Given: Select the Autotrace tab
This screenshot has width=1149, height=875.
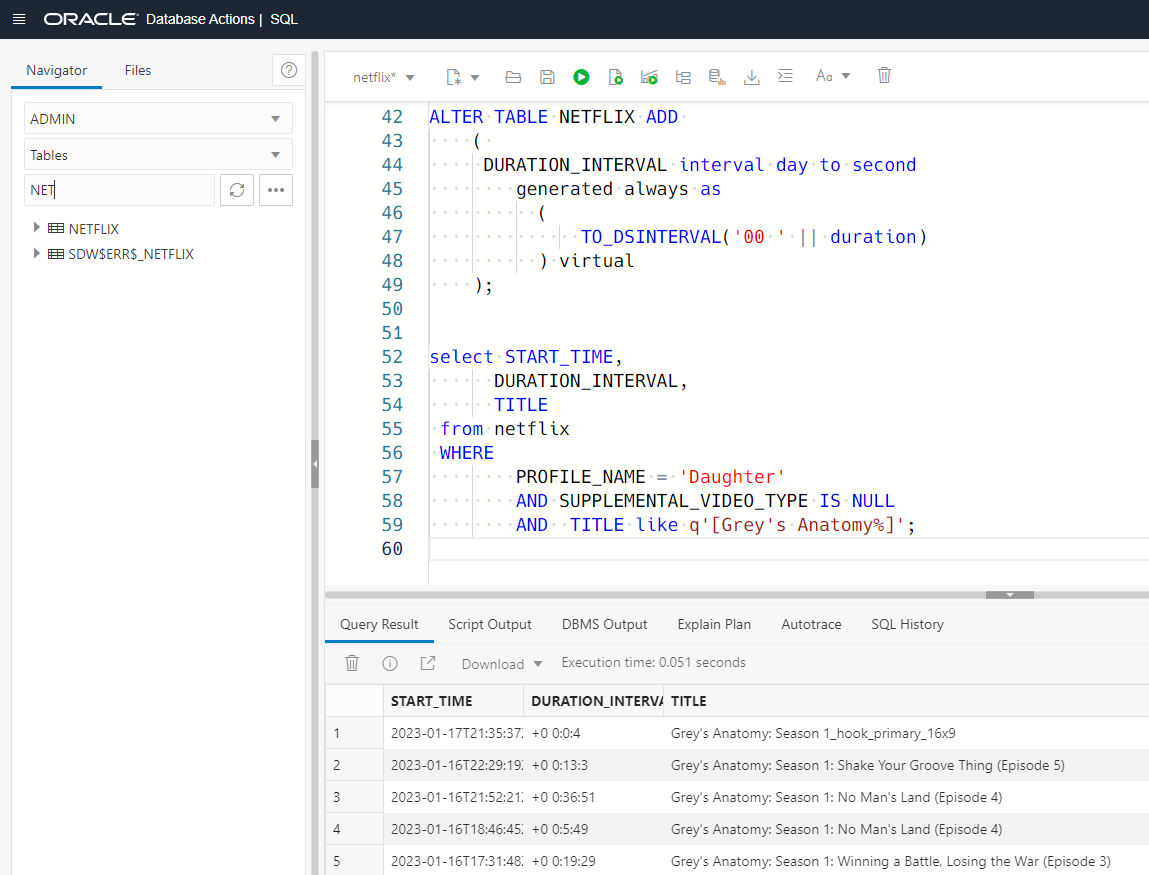Looking at the screenshot, I should [811, 624].
